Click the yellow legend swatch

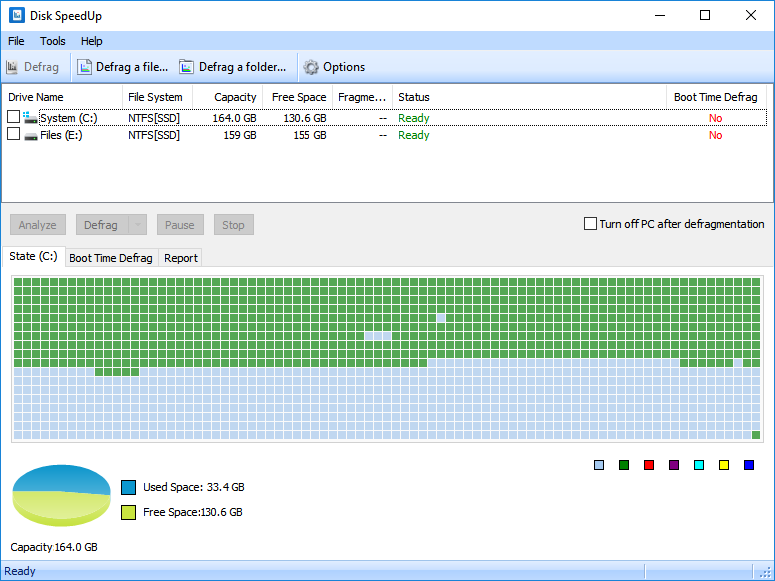tap(724, 465)
